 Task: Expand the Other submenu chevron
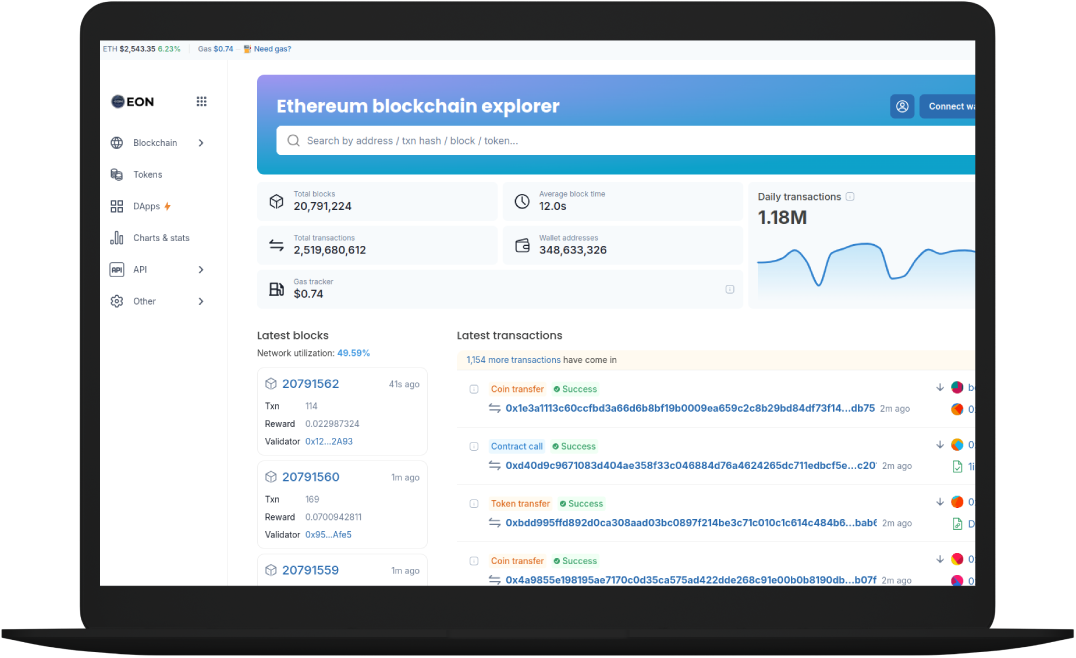(x=201, y=301)
